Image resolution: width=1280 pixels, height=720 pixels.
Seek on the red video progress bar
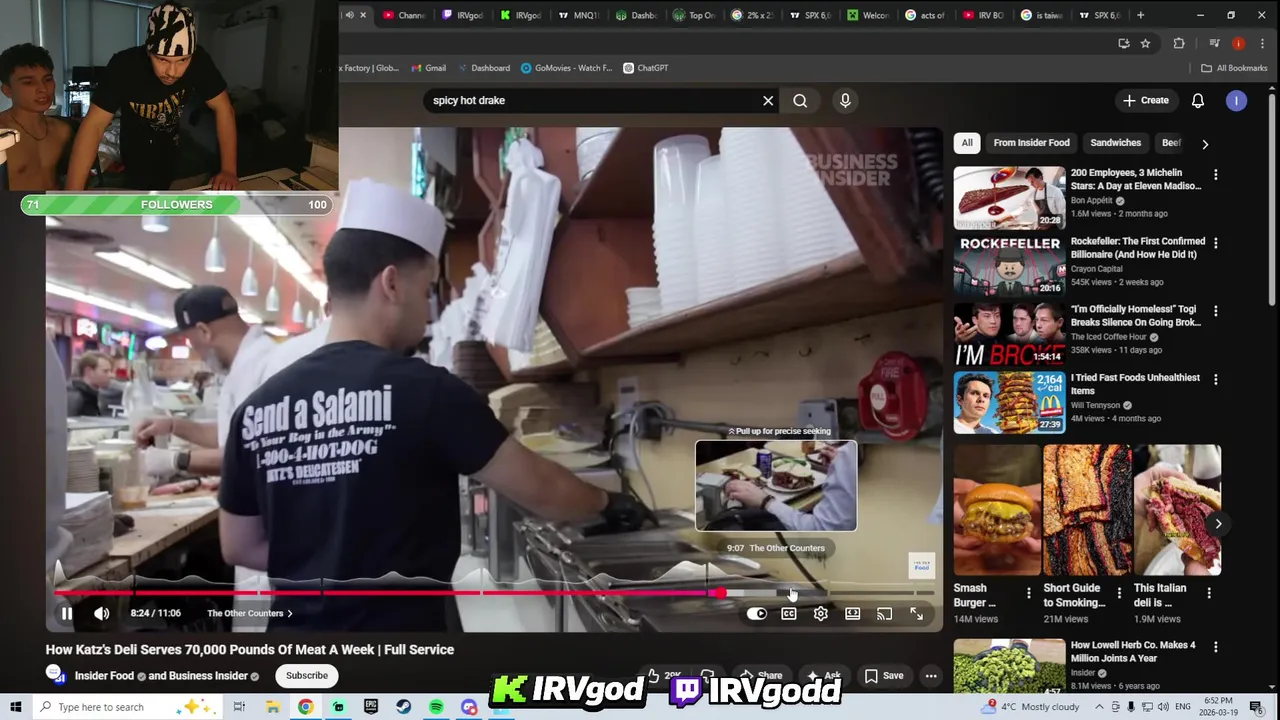pyautogui.click(x=494, y=593)
